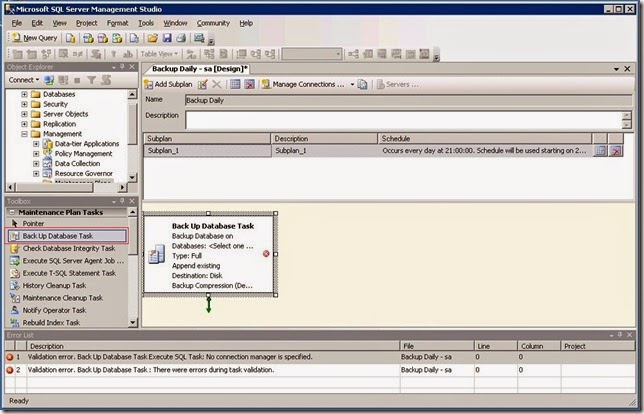Collapse the Maintenance Plan Tasks toolbox group
Viewport: 644px width, 414px height.
point(12,212)
